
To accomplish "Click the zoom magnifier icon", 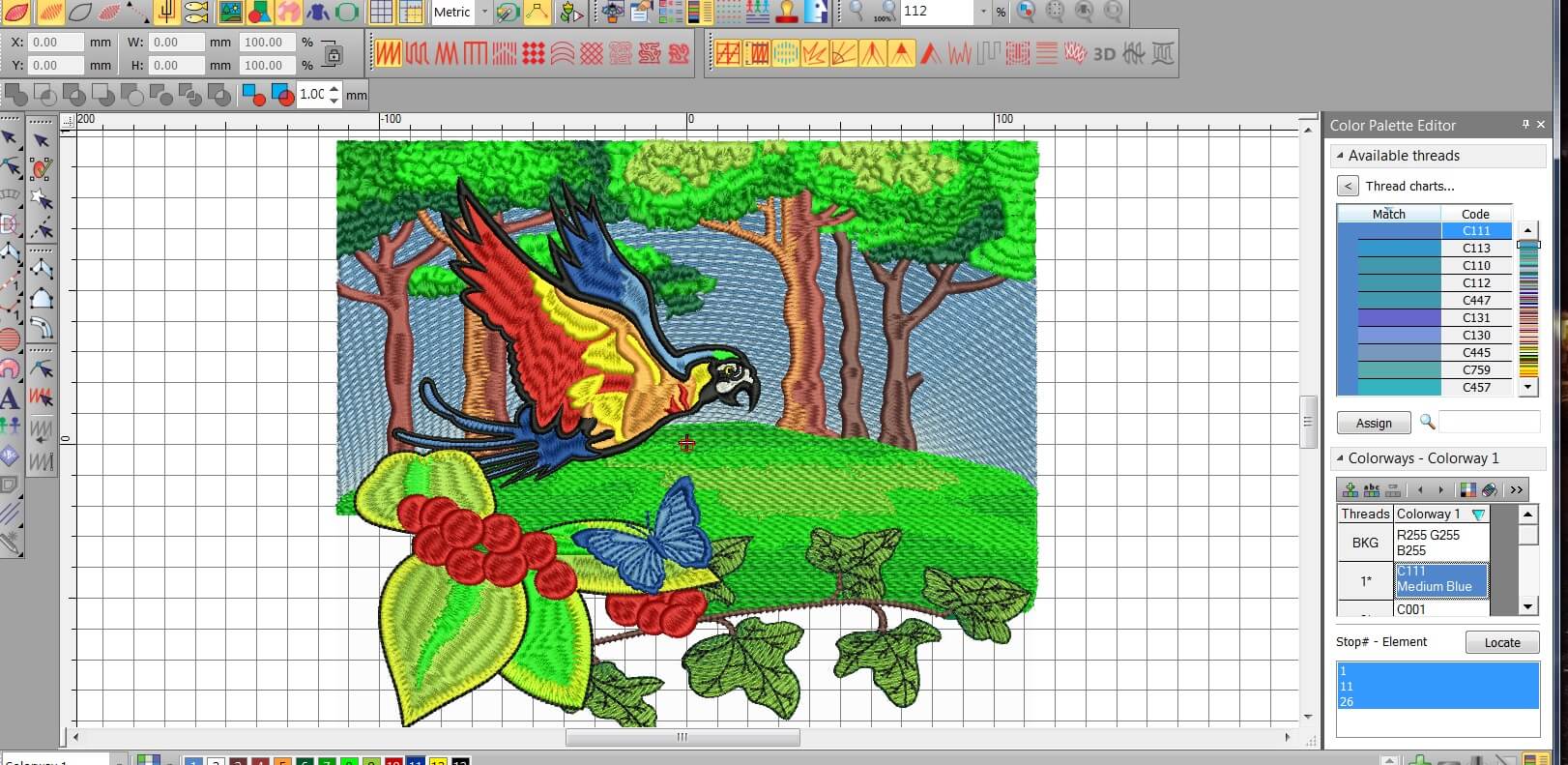I will pos(855,12).
